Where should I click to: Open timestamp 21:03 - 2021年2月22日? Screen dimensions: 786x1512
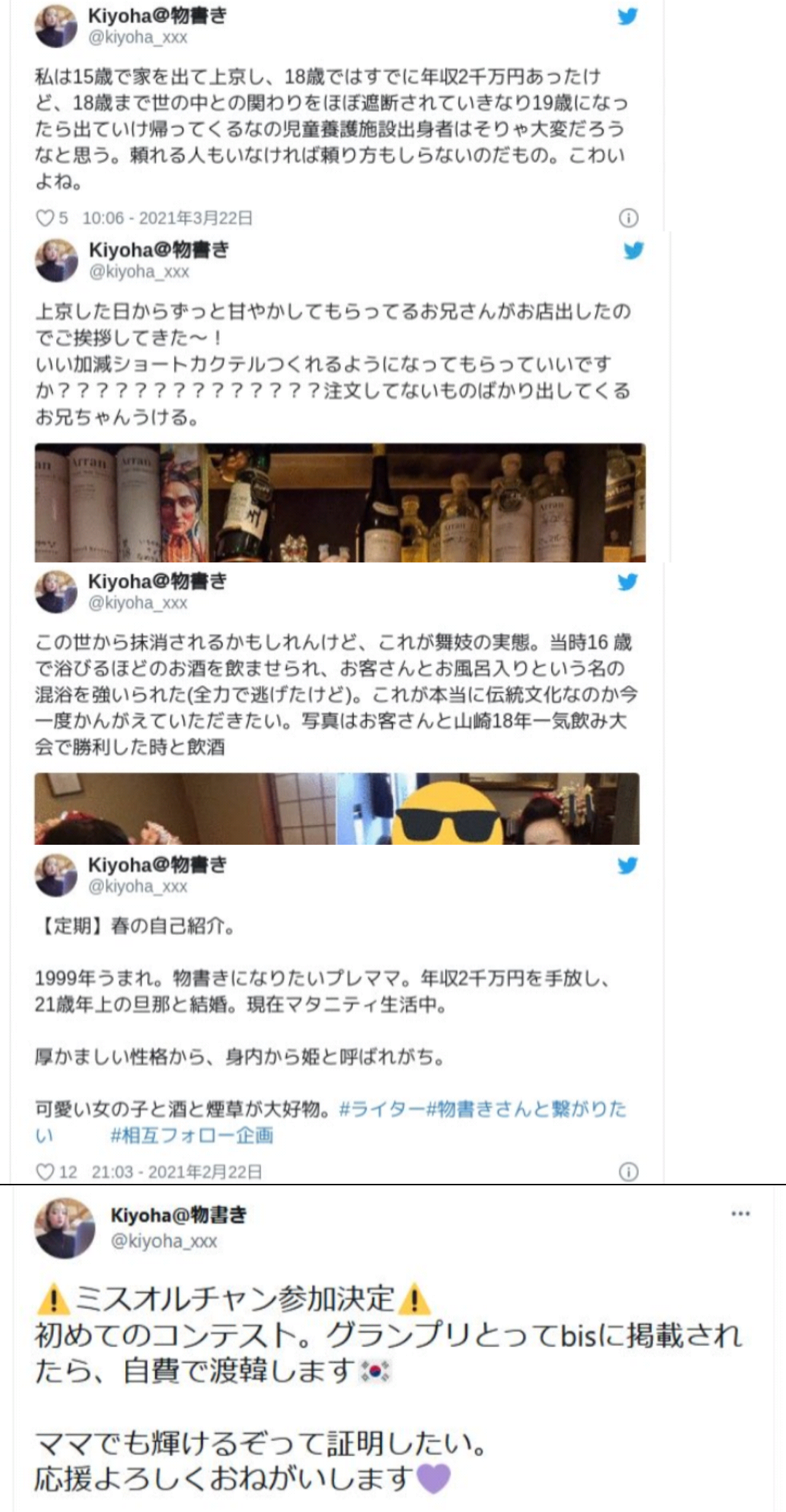click(177, 1171)
